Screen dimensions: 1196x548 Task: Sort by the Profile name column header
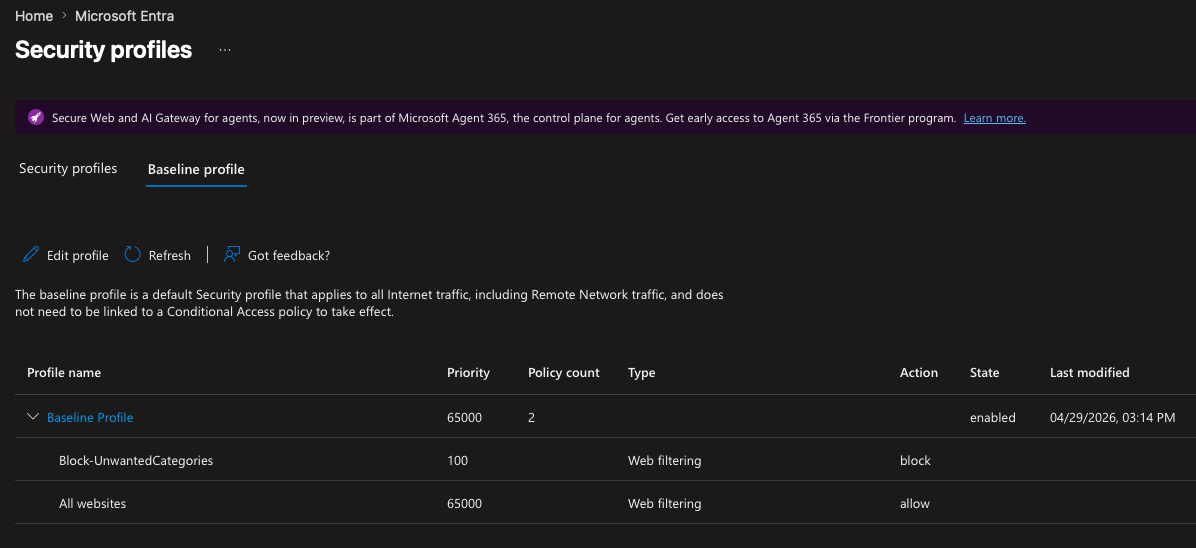coord(64,373)
